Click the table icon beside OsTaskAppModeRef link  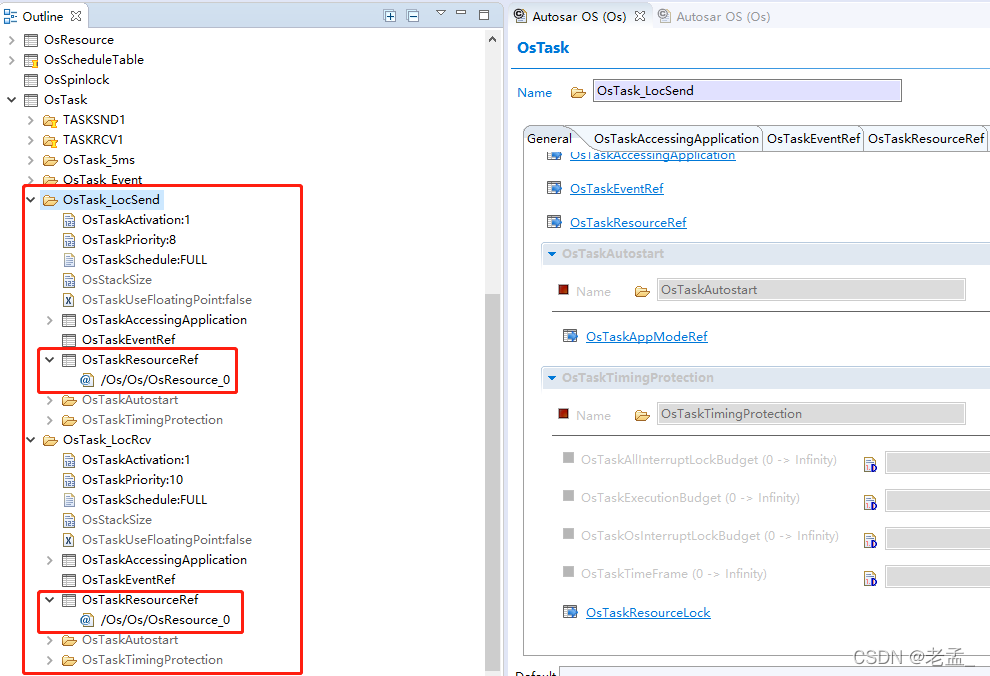(x=570, y=336)
